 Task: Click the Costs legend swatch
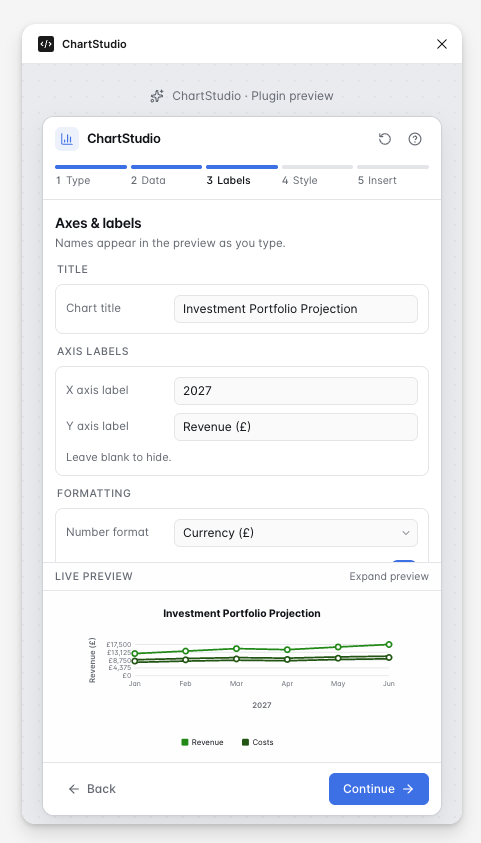246,742
